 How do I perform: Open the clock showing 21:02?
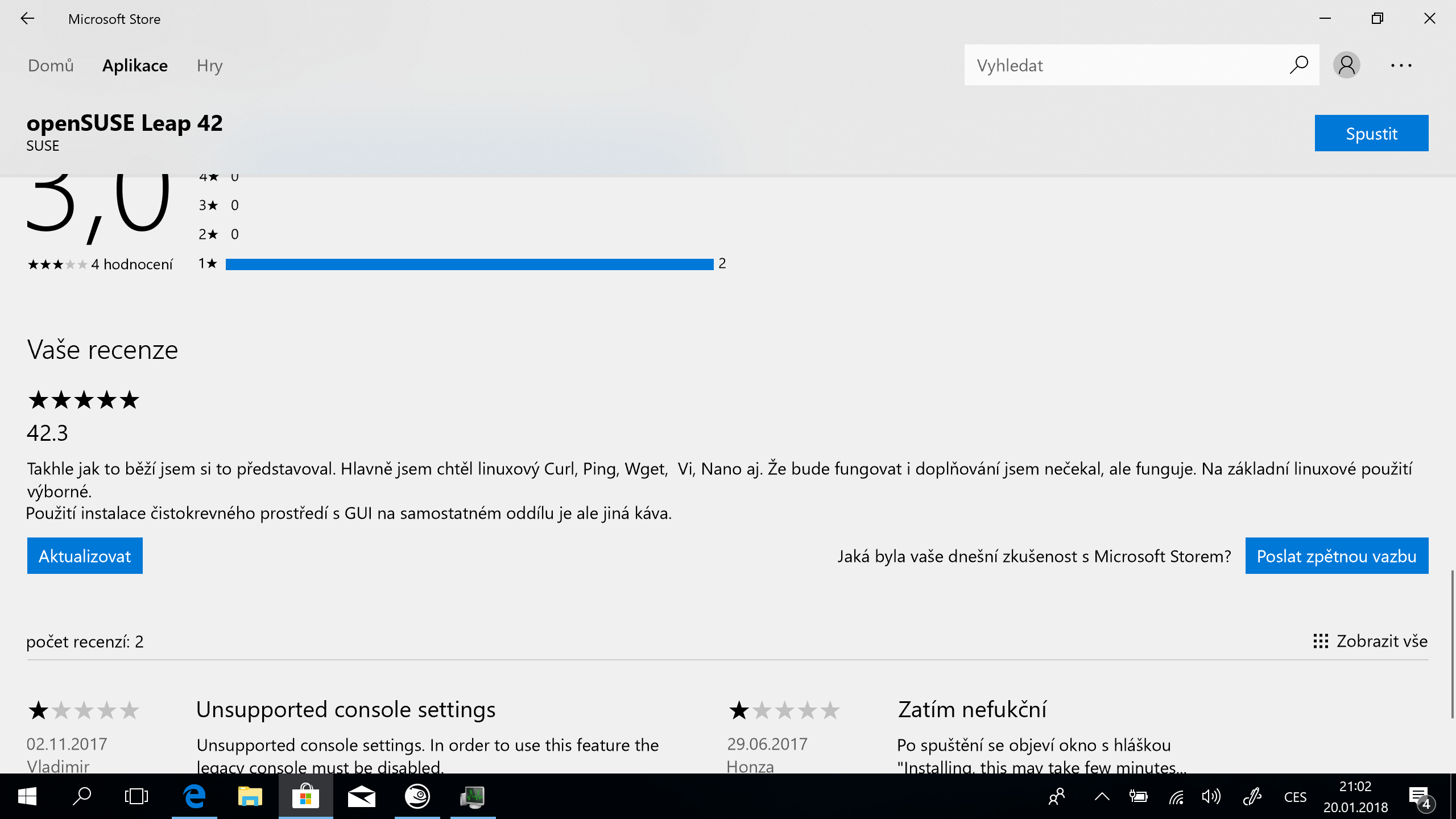(1355, 796)
